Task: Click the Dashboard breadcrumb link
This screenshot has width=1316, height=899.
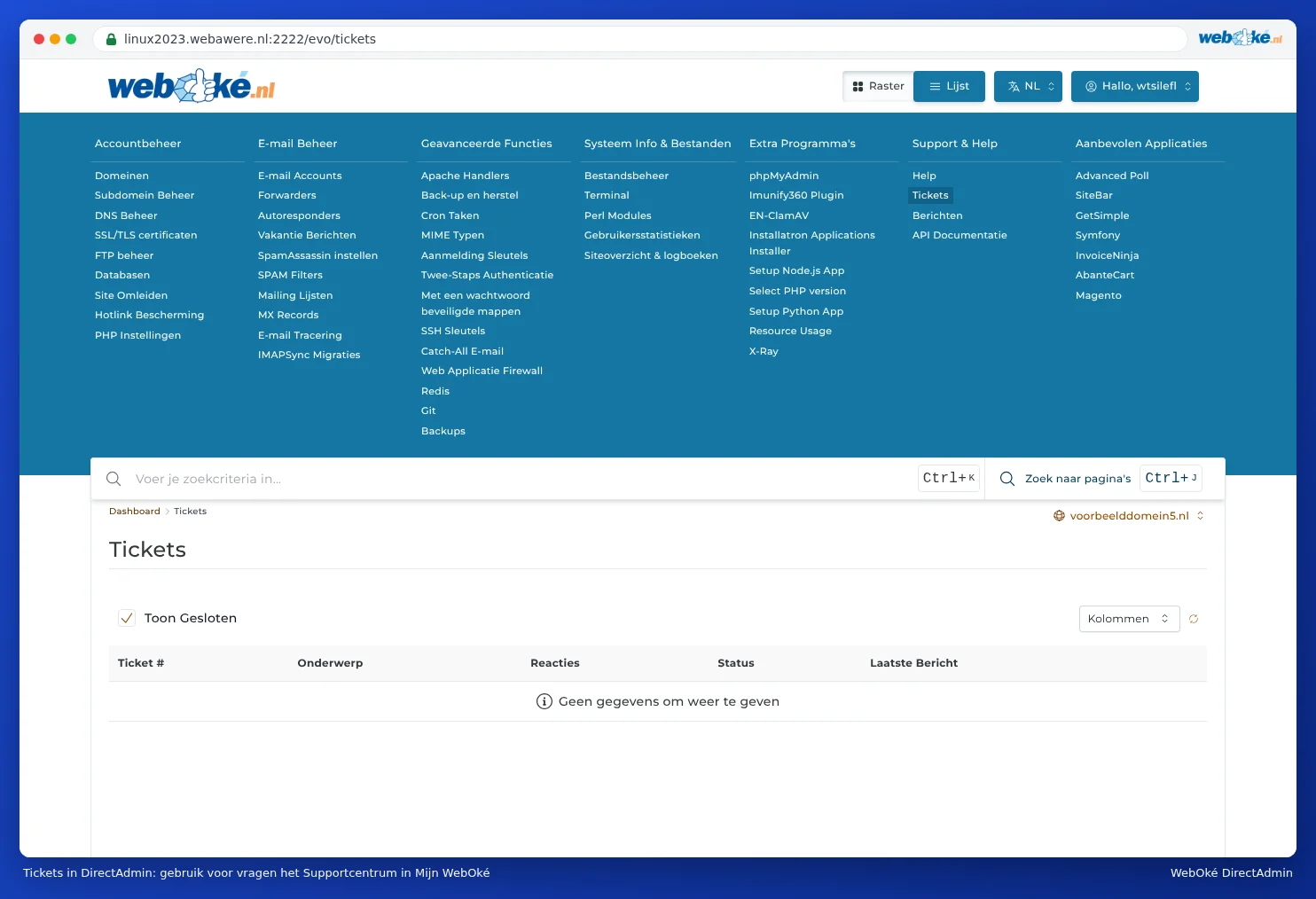Action: (135, 512)
